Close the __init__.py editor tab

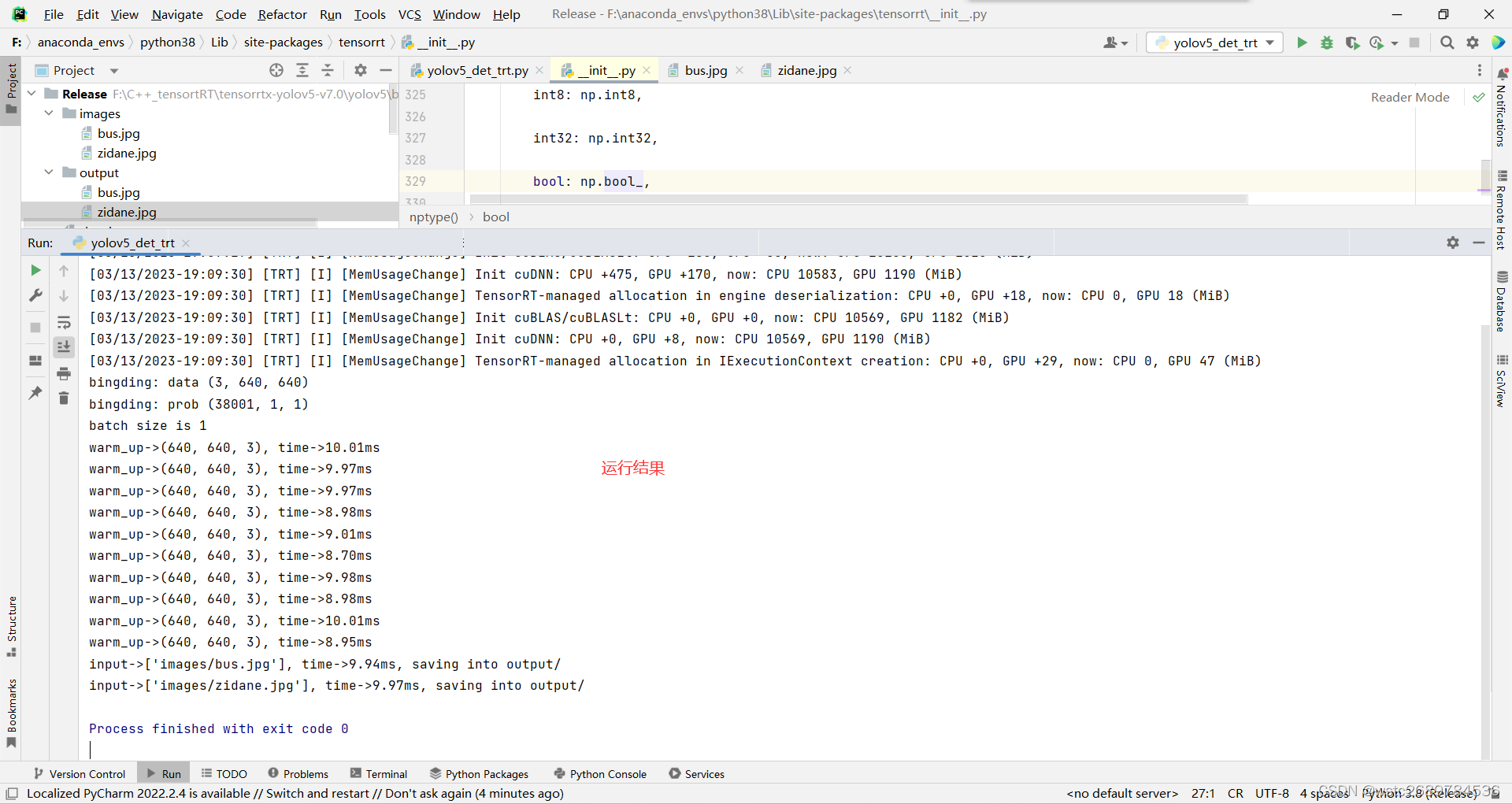647,70
